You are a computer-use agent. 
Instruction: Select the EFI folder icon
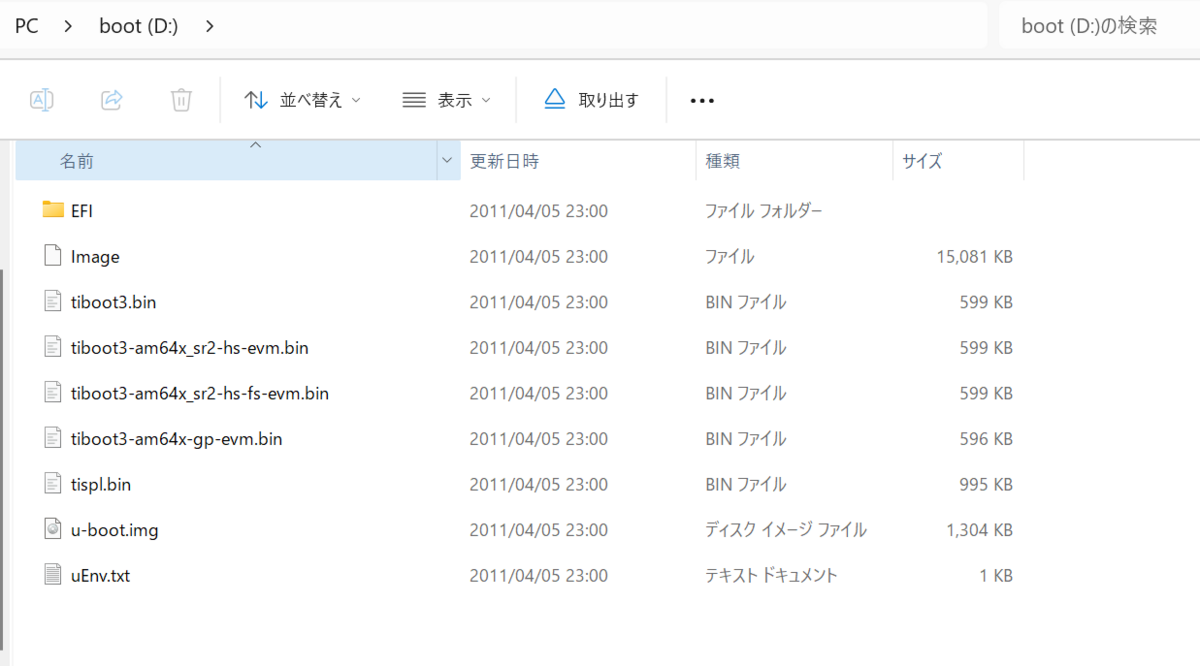53,210
